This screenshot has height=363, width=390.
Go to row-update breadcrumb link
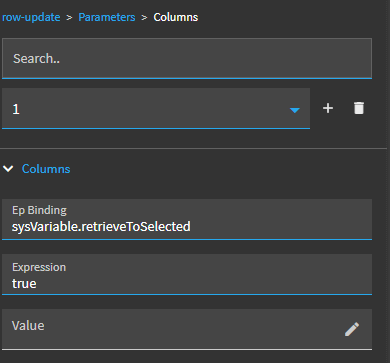pos(31,17)
